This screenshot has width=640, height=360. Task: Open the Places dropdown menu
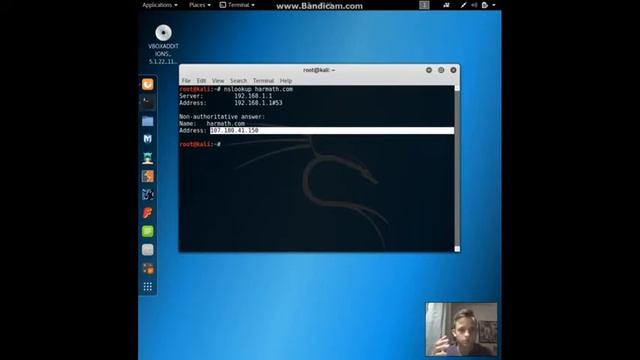click(200, 5)
